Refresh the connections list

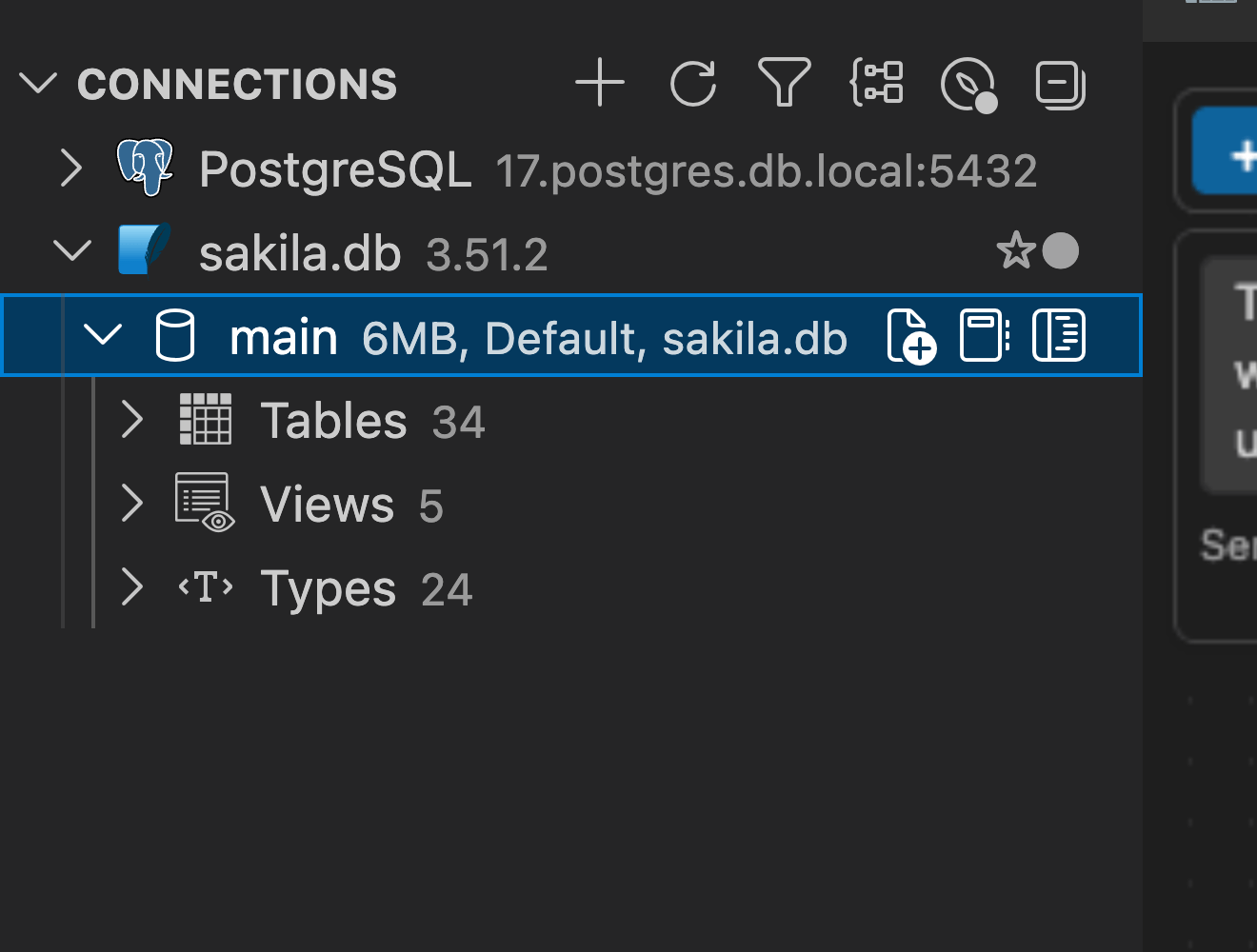point(693,84)
